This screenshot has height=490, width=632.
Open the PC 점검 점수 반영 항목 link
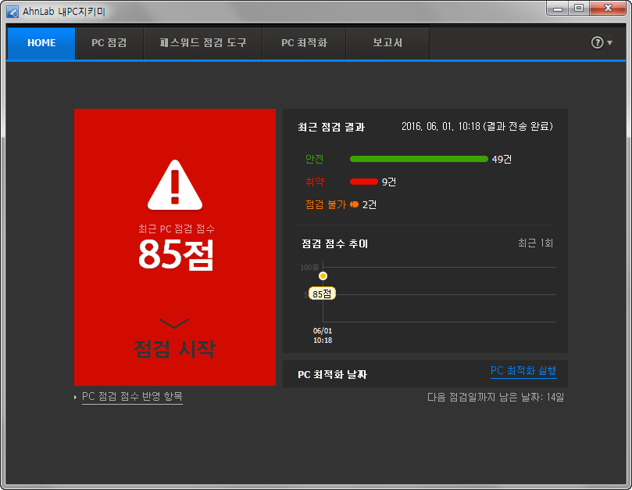point(132,397)
